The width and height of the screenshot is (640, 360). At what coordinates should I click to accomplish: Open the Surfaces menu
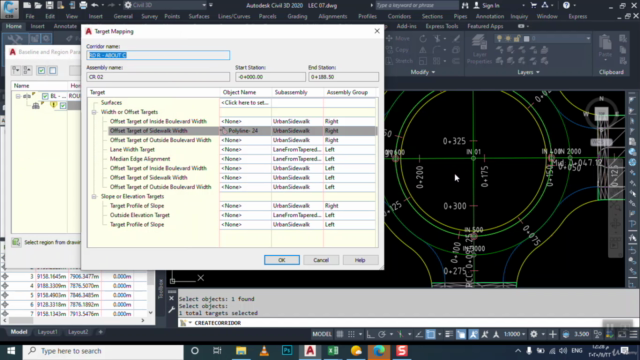(199, 16)
